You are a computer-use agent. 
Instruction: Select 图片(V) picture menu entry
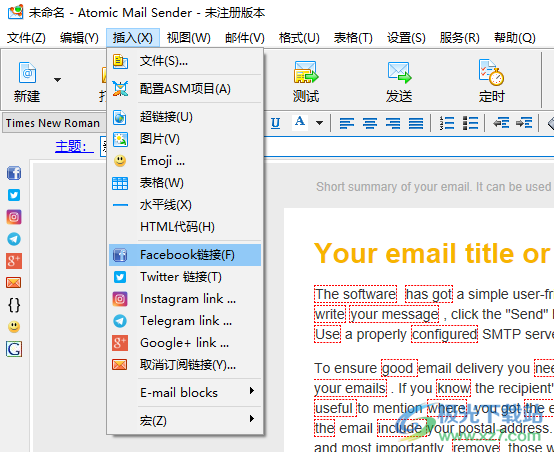point(185,139)
